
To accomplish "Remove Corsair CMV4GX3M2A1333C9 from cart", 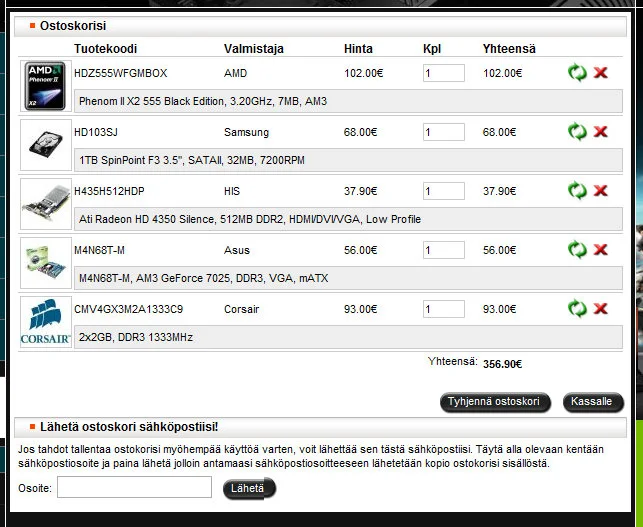I will click(601, 309).
